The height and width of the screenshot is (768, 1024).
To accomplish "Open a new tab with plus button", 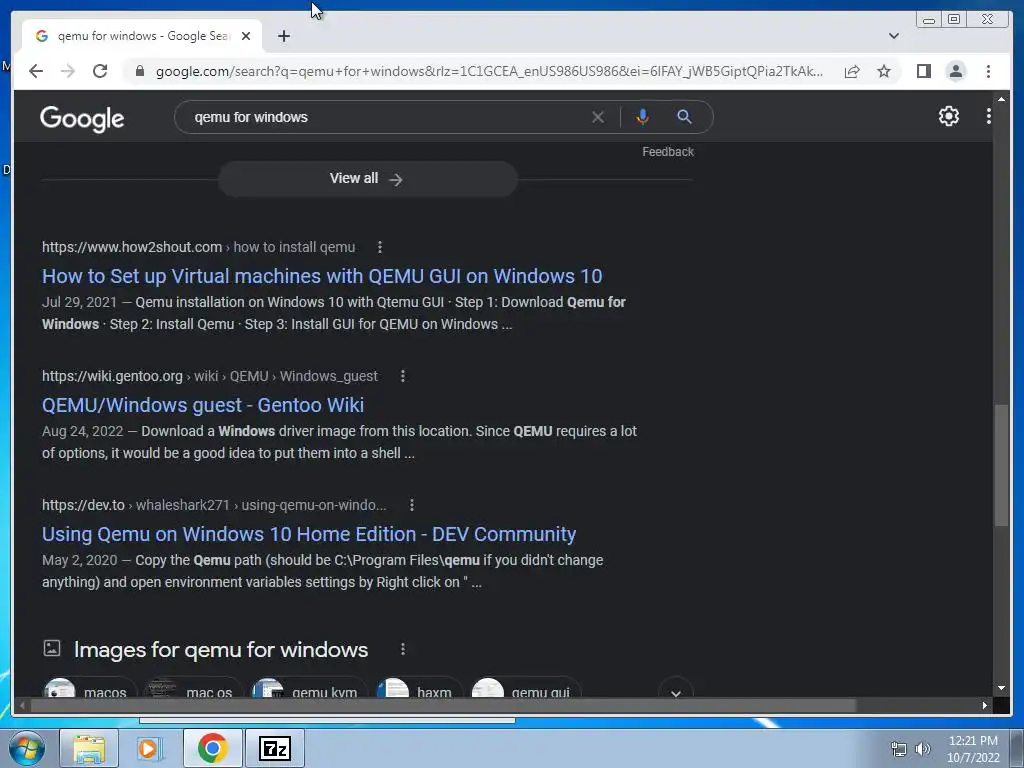I will coord(283,36).
